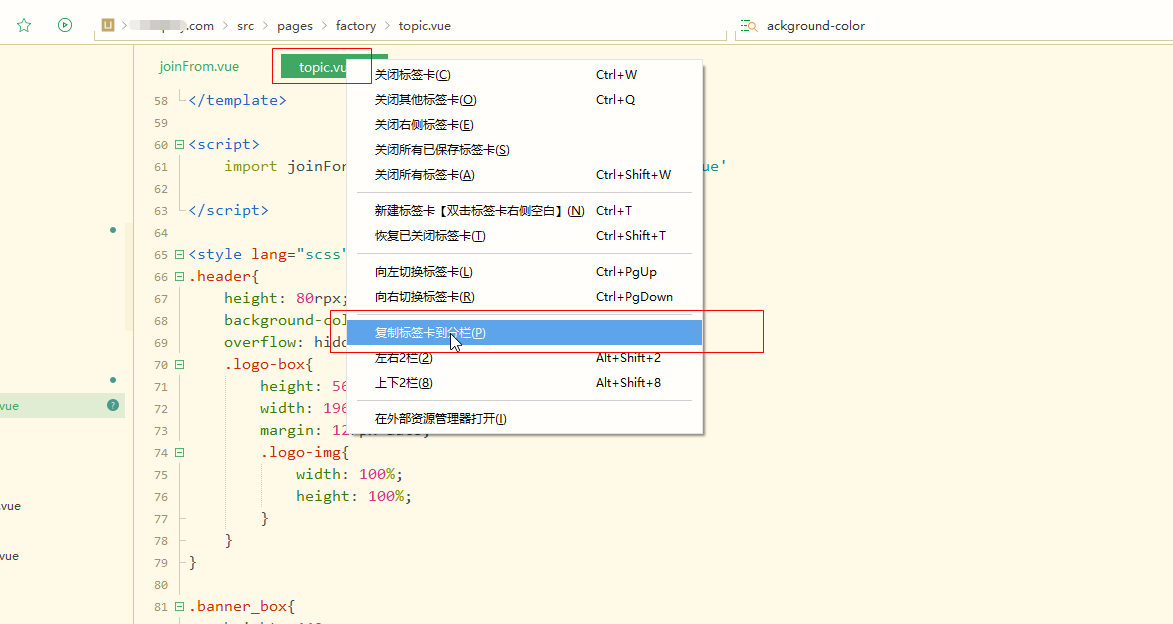Switch to the joinFrom.vue tab
Image resolution: width=1173 pixels, height=624 pixels.
point(199,67)
